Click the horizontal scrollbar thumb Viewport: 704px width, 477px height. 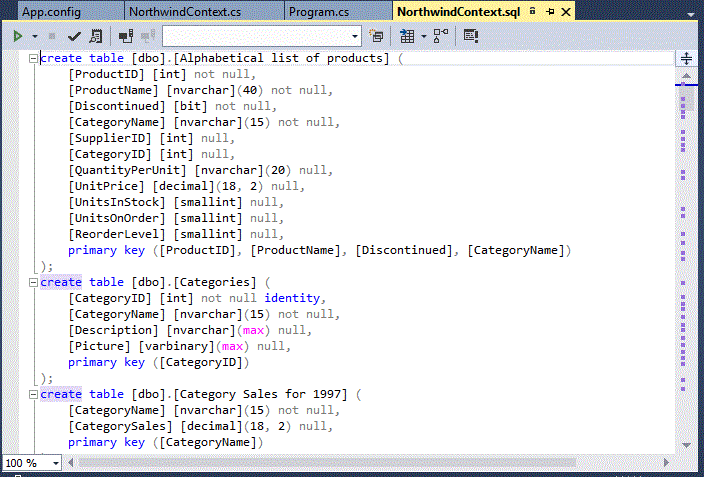(x=327, y=462)
